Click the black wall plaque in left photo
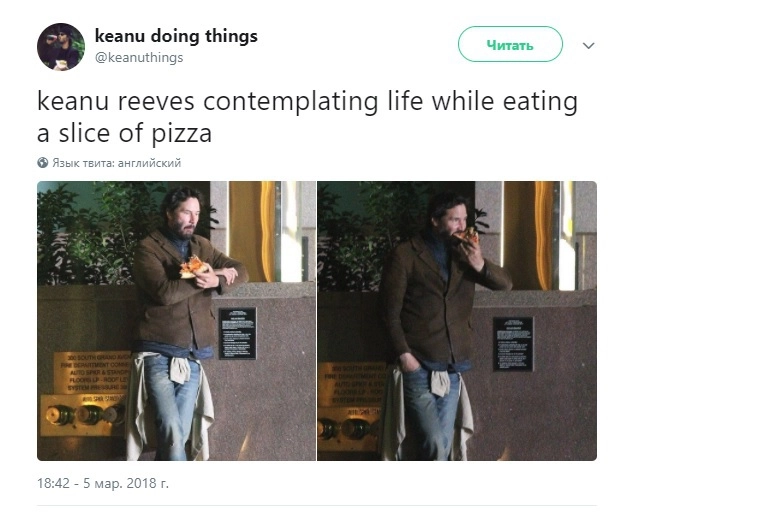This screenshot has height=513, width=780. [238, 333]
